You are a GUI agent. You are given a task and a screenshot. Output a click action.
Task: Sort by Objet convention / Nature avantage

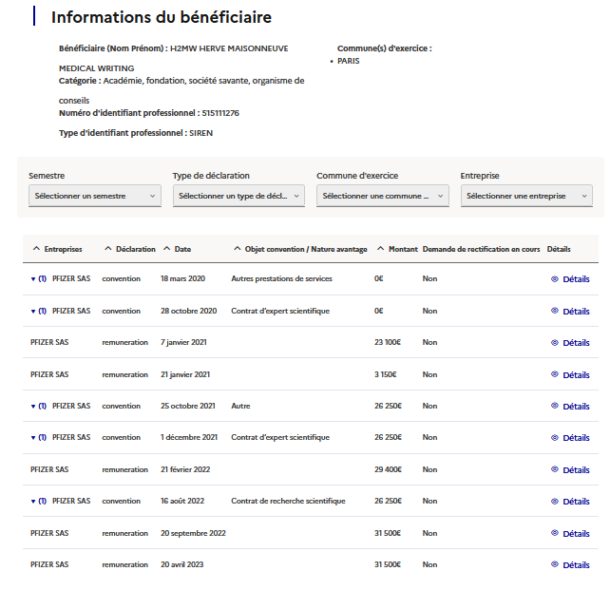pos(300,249)
